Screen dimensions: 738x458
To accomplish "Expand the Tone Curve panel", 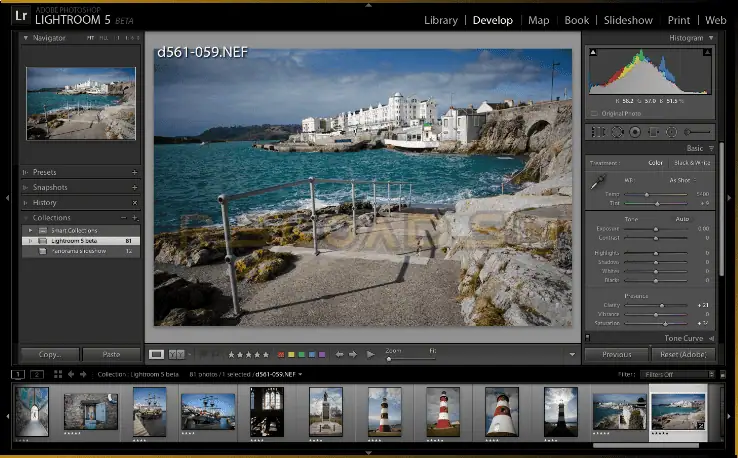I will pos(711,338).
